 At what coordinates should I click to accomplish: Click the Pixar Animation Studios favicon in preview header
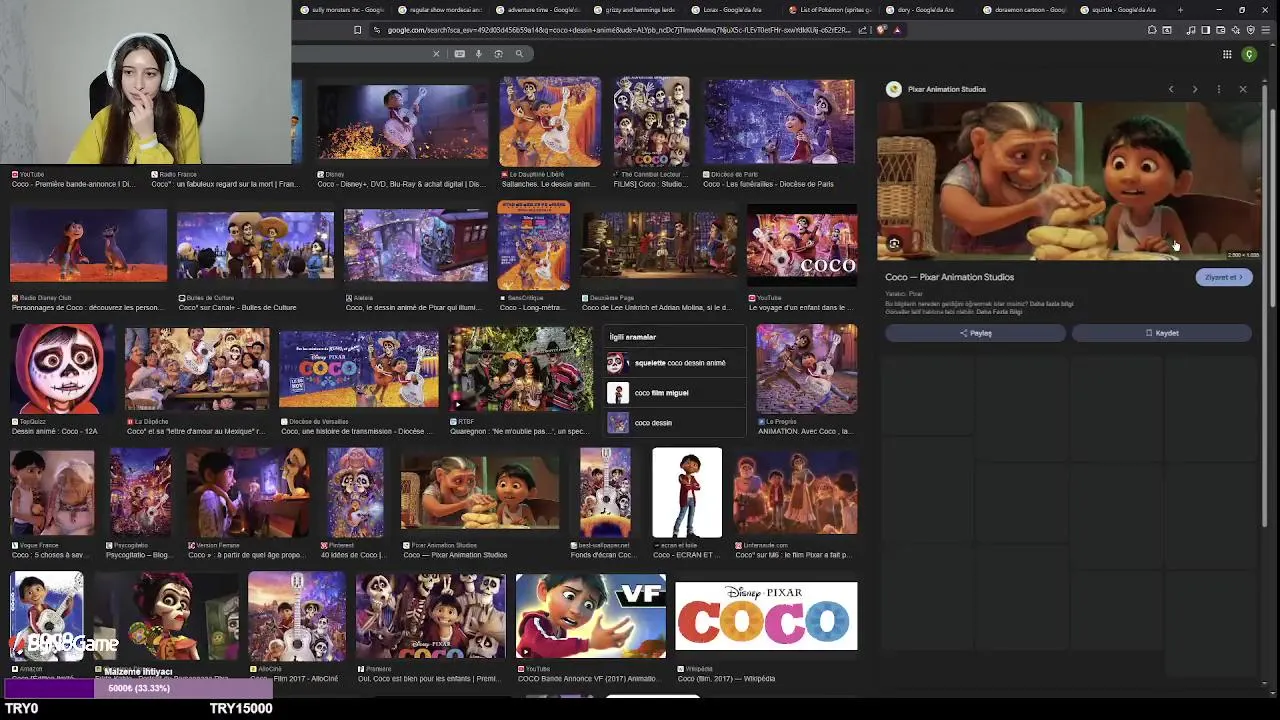[x=894, y=89]
